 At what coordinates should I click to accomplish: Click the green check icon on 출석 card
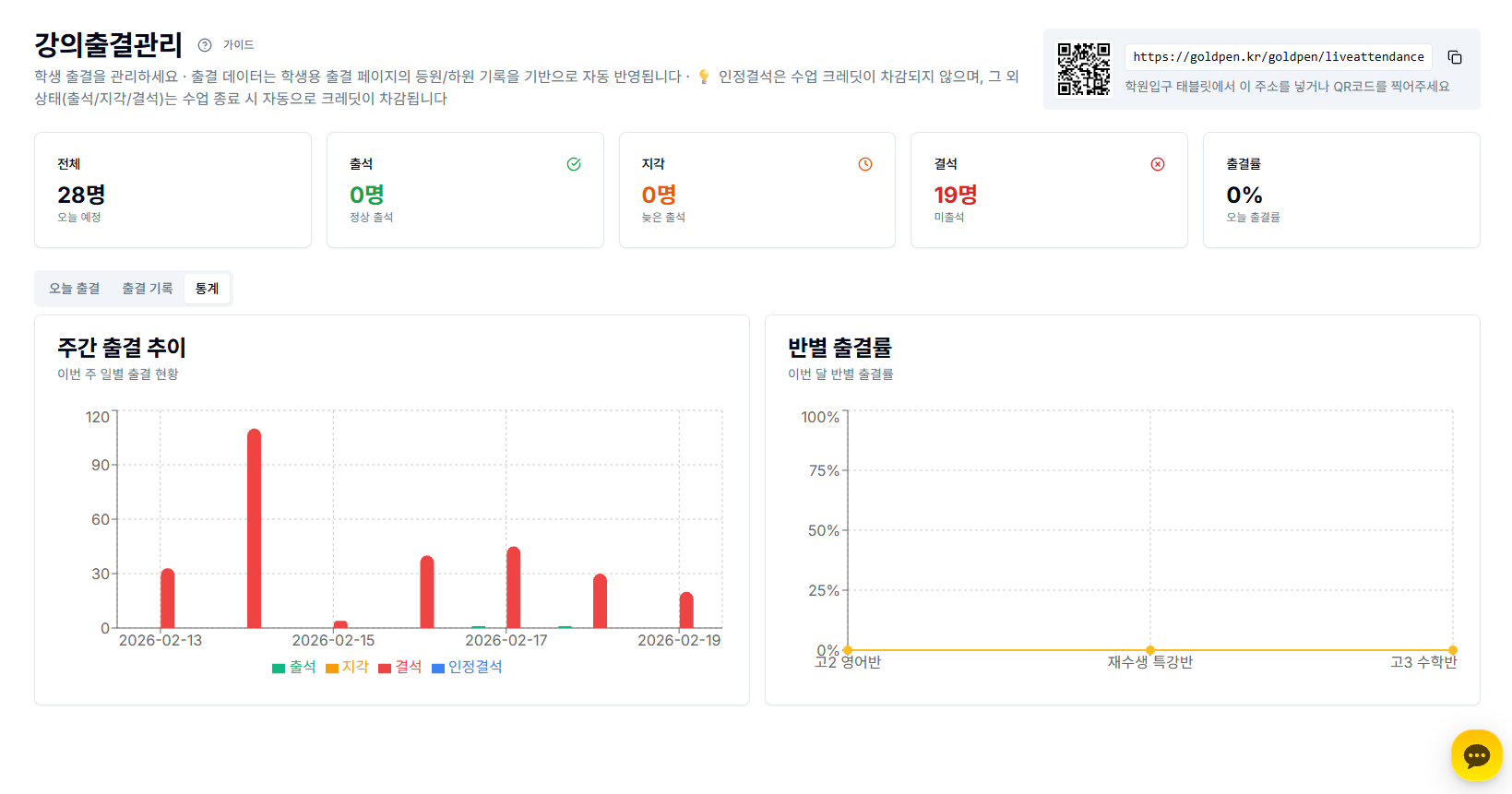click(574, 164)
